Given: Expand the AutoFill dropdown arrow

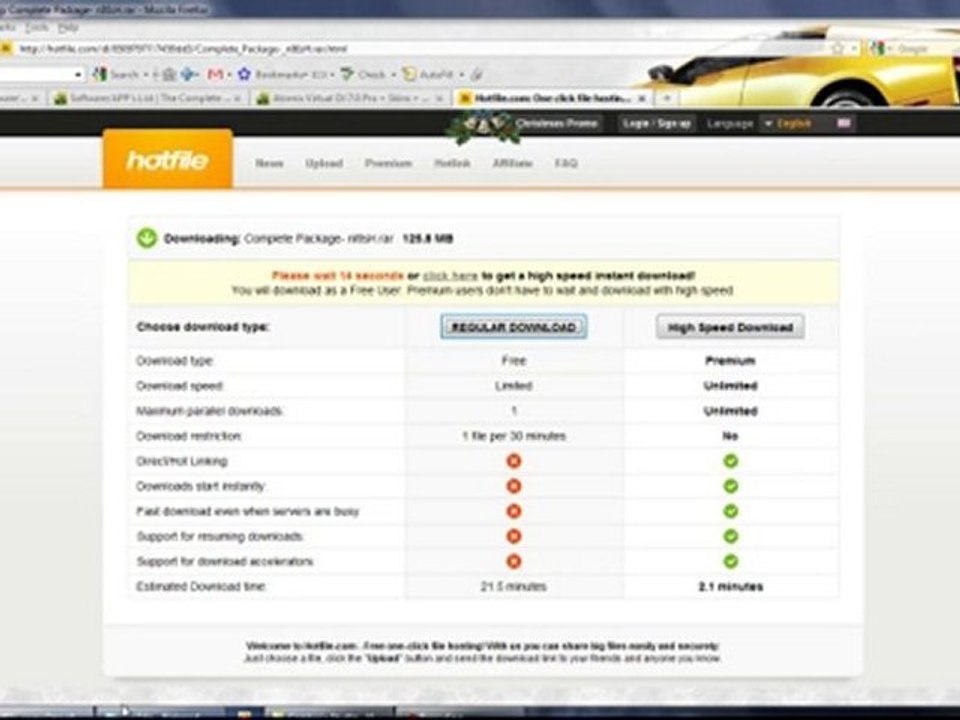Looking at the screenshot, I should 462,75.
